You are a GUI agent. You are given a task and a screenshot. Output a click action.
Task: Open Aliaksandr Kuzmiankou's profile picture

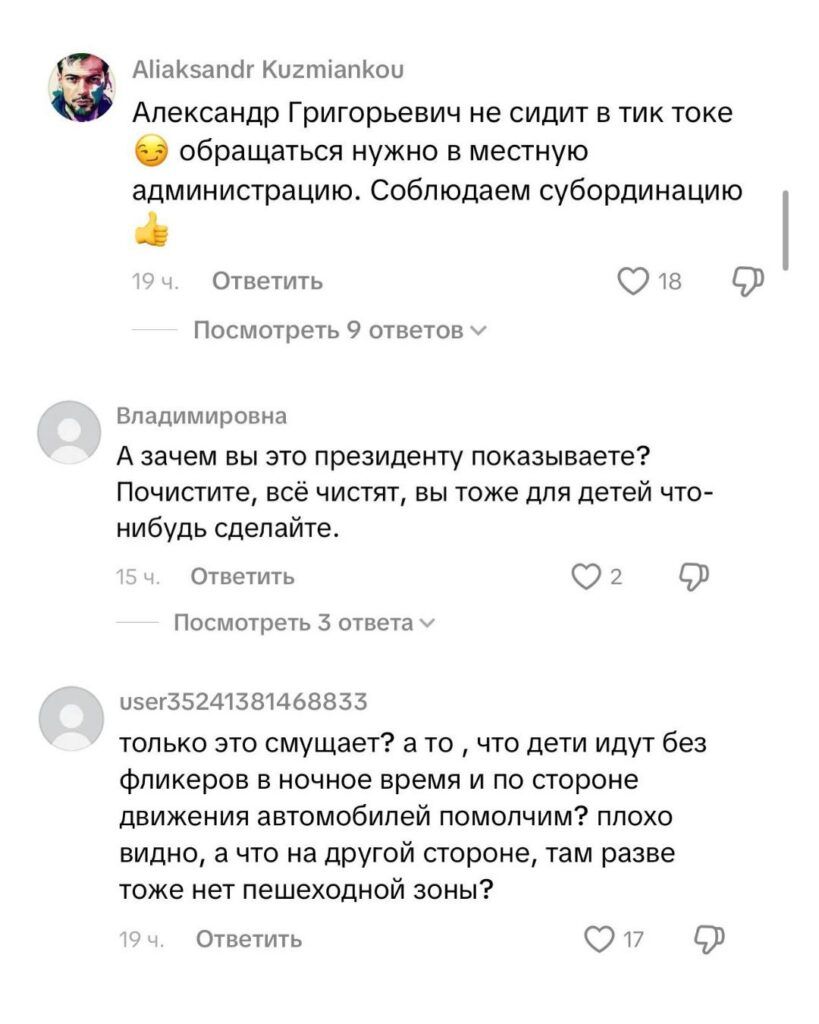pos(82,88)
